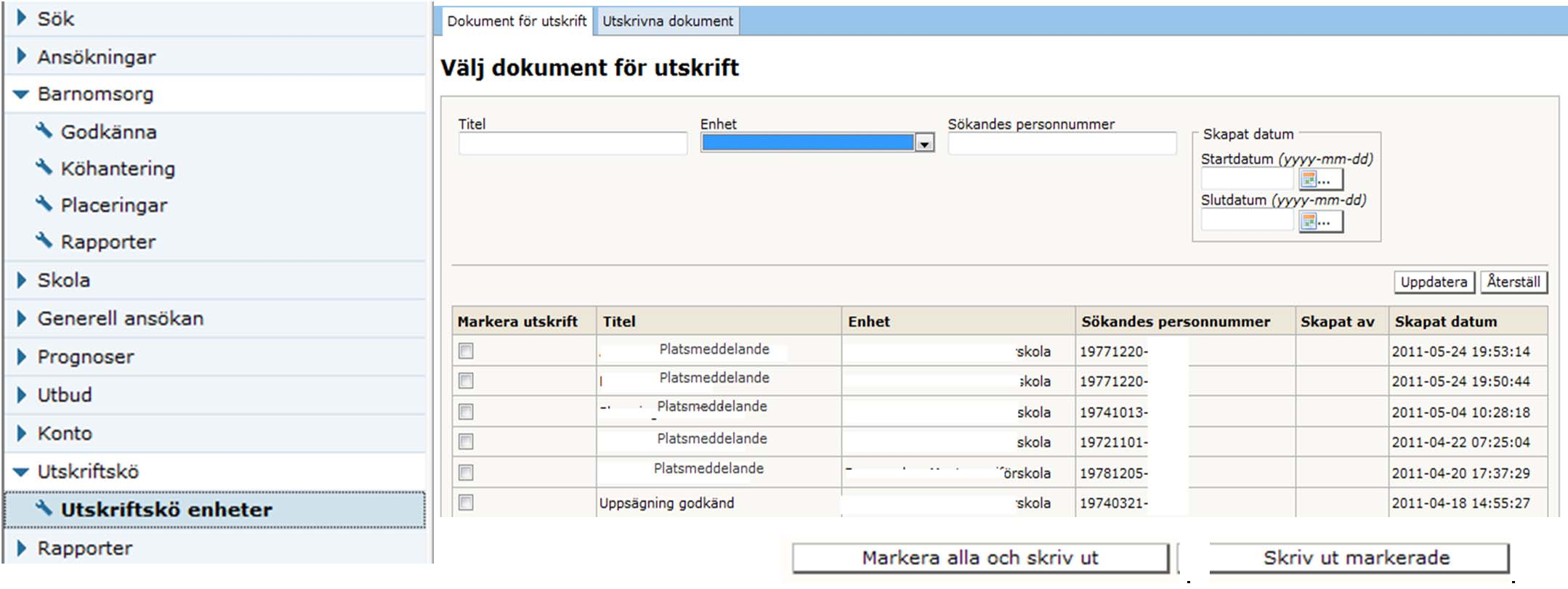Expand the Sök menu section
Viewport: 1568px width, 589px height.
(21, 17)
